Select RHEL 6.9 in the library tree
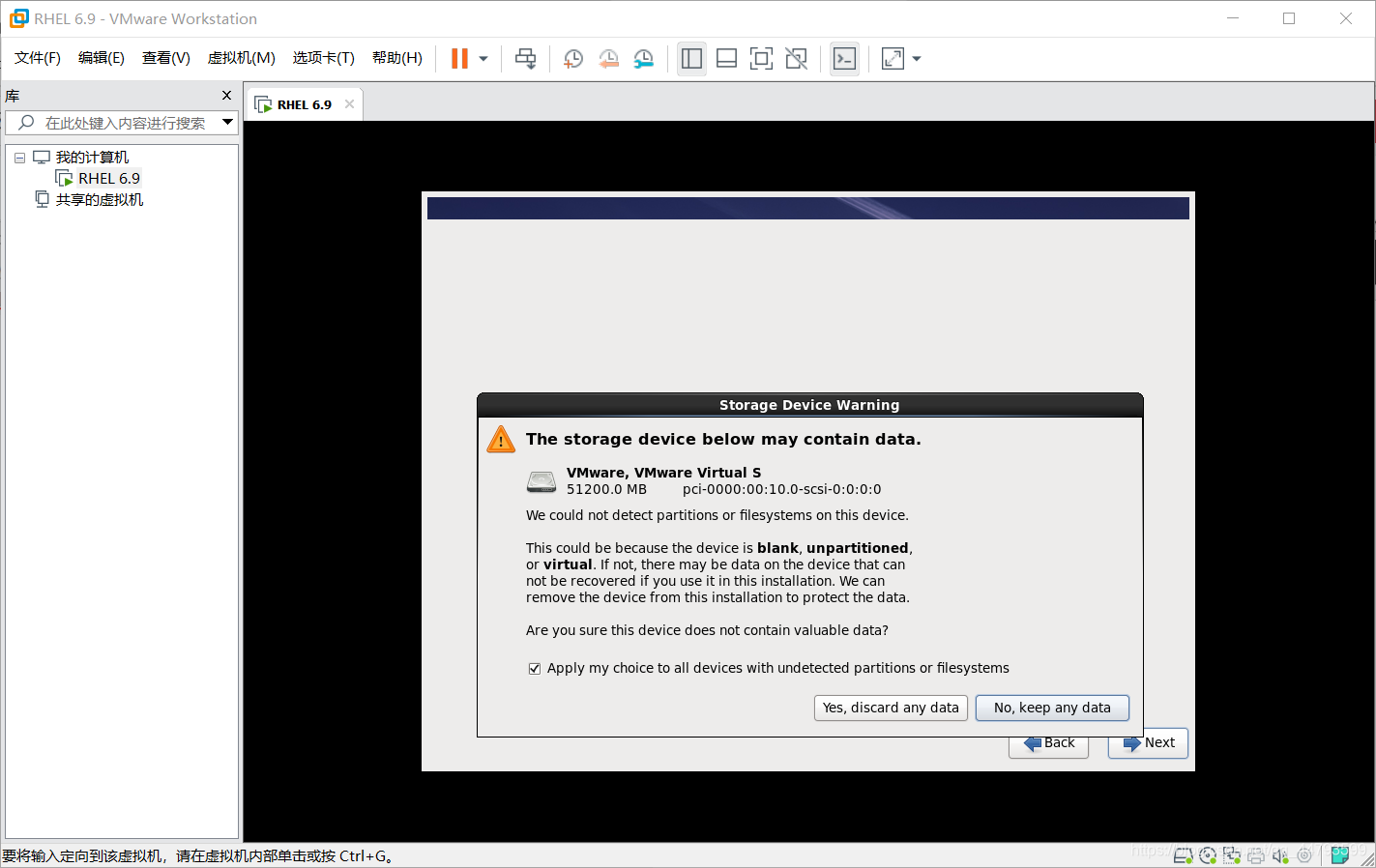The height and width of the screenshot is (868, 1376). click(109, 179)
